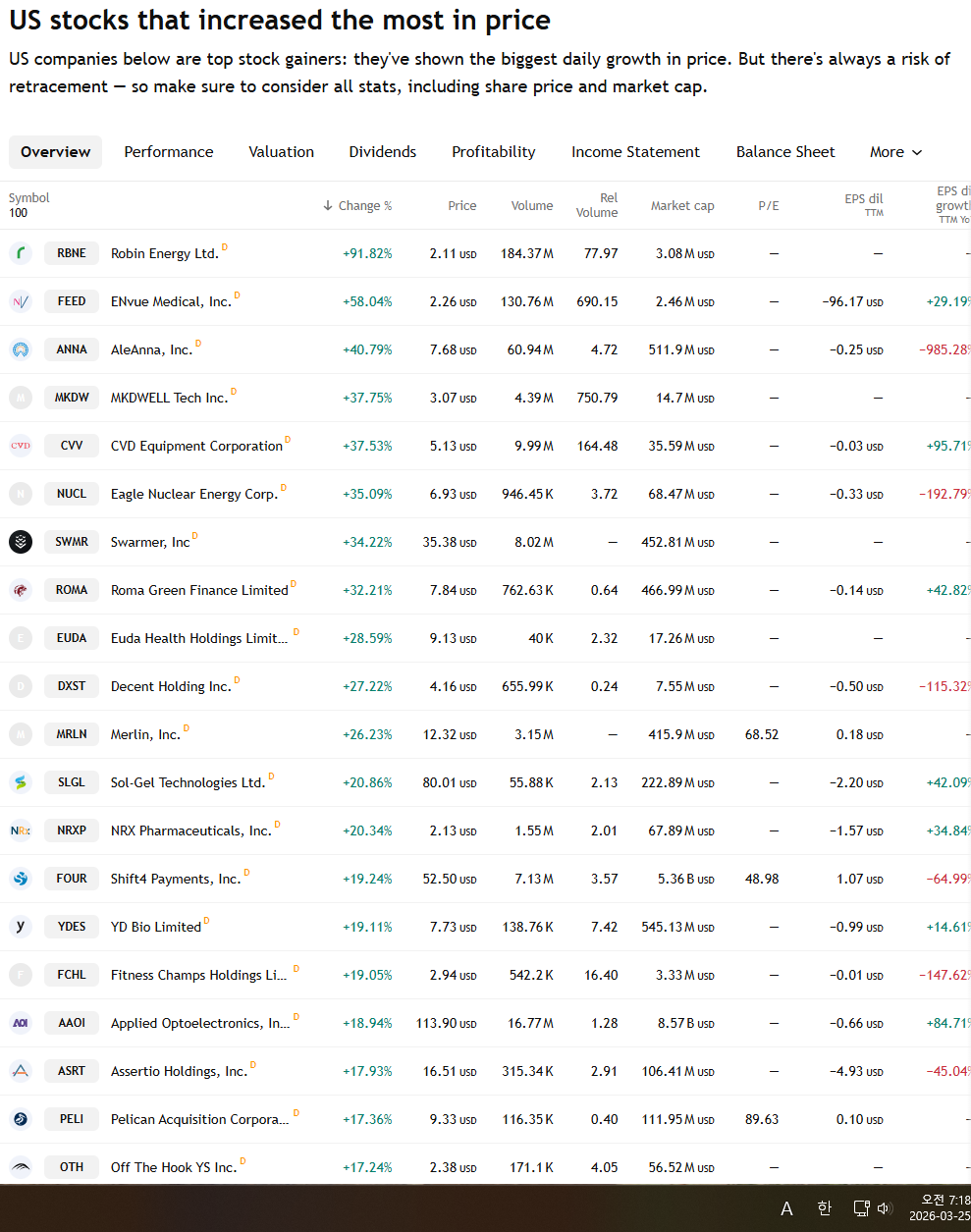Click the +91.82% change value
Image resolution: width=971 pixels, height=1232 pixels.
[x=367, y=253]
